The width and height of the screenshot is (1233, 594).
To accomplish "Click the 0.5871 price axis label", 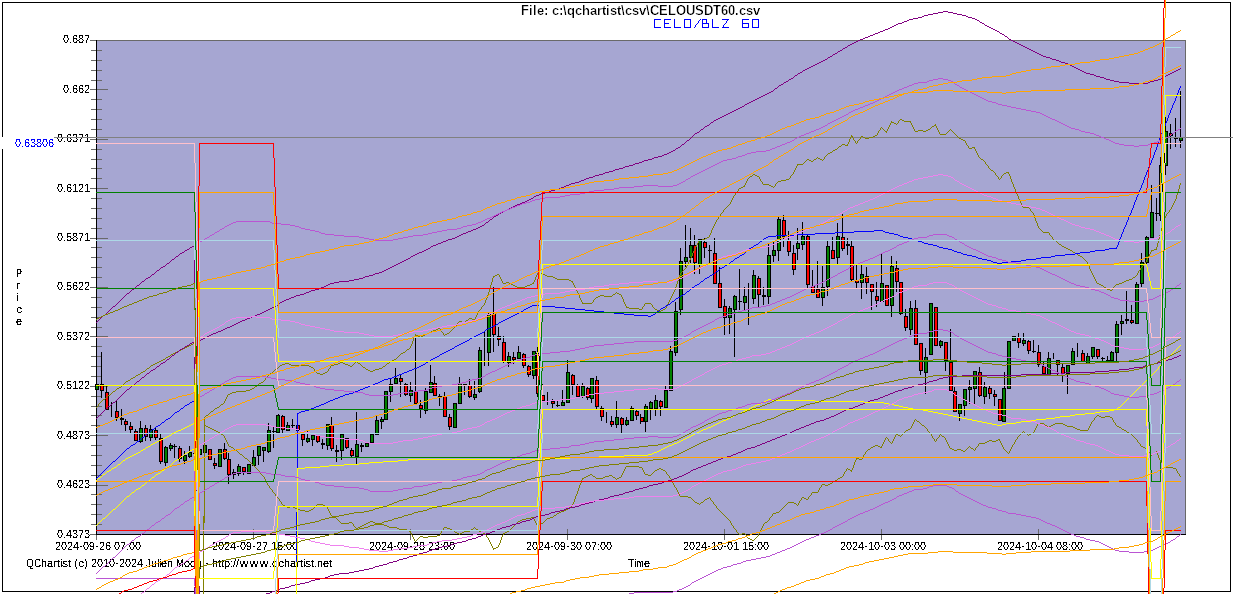I will click(73, 238).
